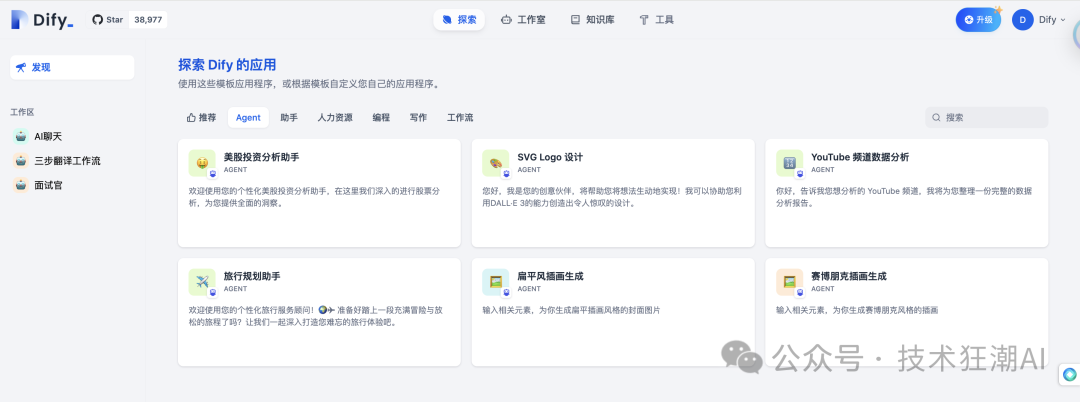
Task: Open the 知识库 navigation tab
Action: point(592,20)
